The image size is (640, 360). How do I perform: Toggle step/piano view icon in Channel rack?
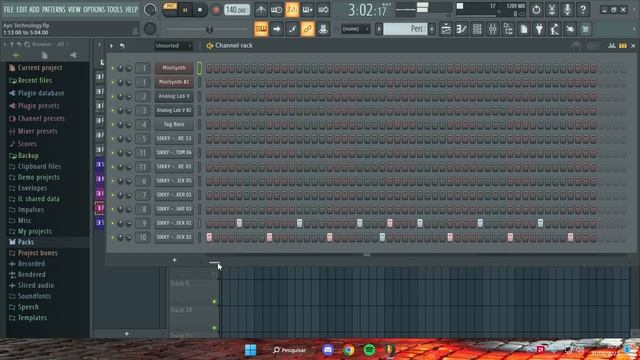pos(622,46)
